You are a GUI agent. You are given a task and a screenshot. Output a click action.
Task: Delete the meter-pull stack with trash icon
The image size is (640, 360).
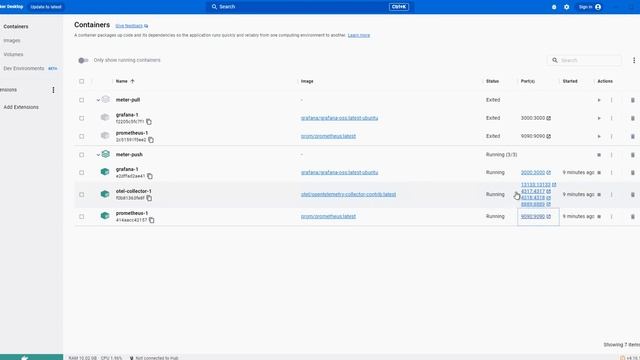(633, 100)
